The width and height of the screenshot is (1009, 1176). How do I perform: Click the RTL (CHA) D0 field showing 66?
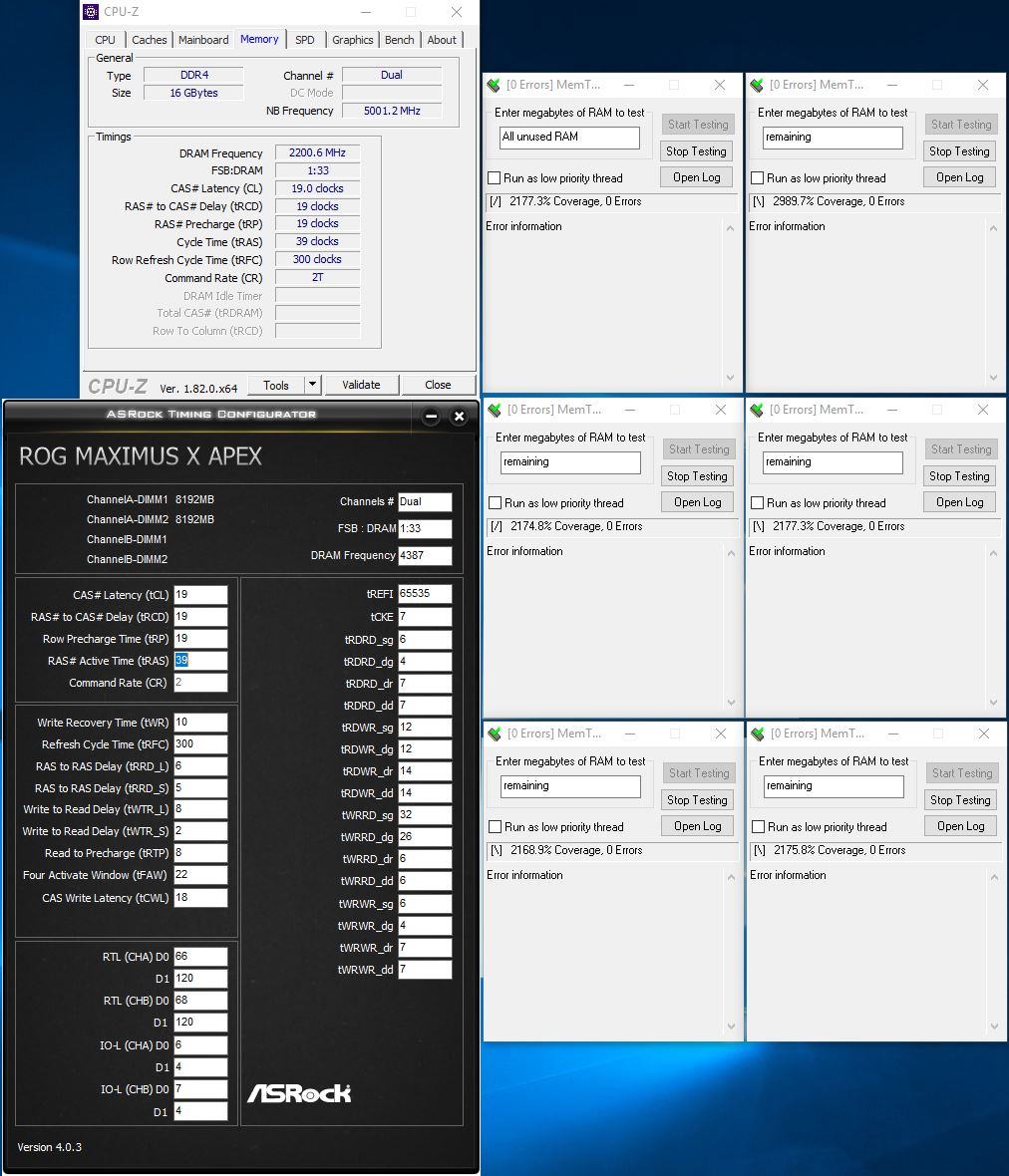pyautogui.click(x=200, y=957)
